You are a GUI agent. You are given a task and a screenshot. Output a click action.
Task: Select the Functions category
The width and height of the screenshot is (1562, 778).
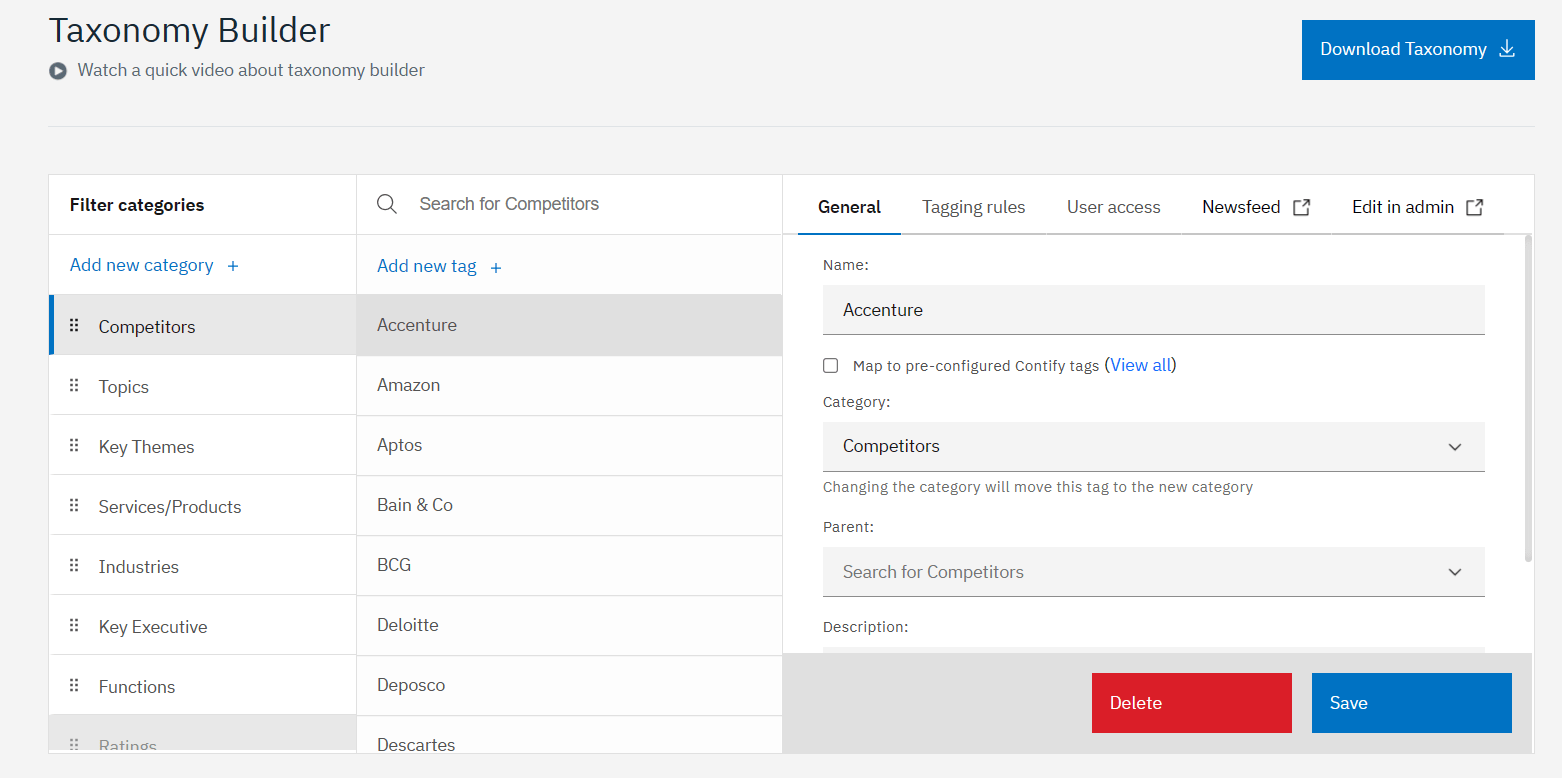(x=203, y=686)
